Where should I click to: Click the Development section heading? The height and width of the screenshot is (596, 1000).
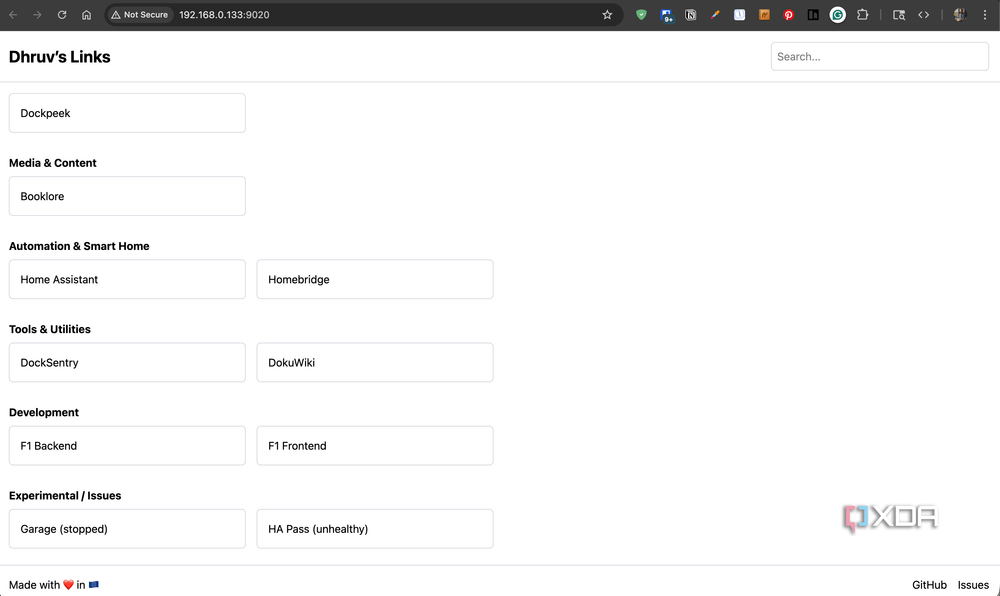43,412
